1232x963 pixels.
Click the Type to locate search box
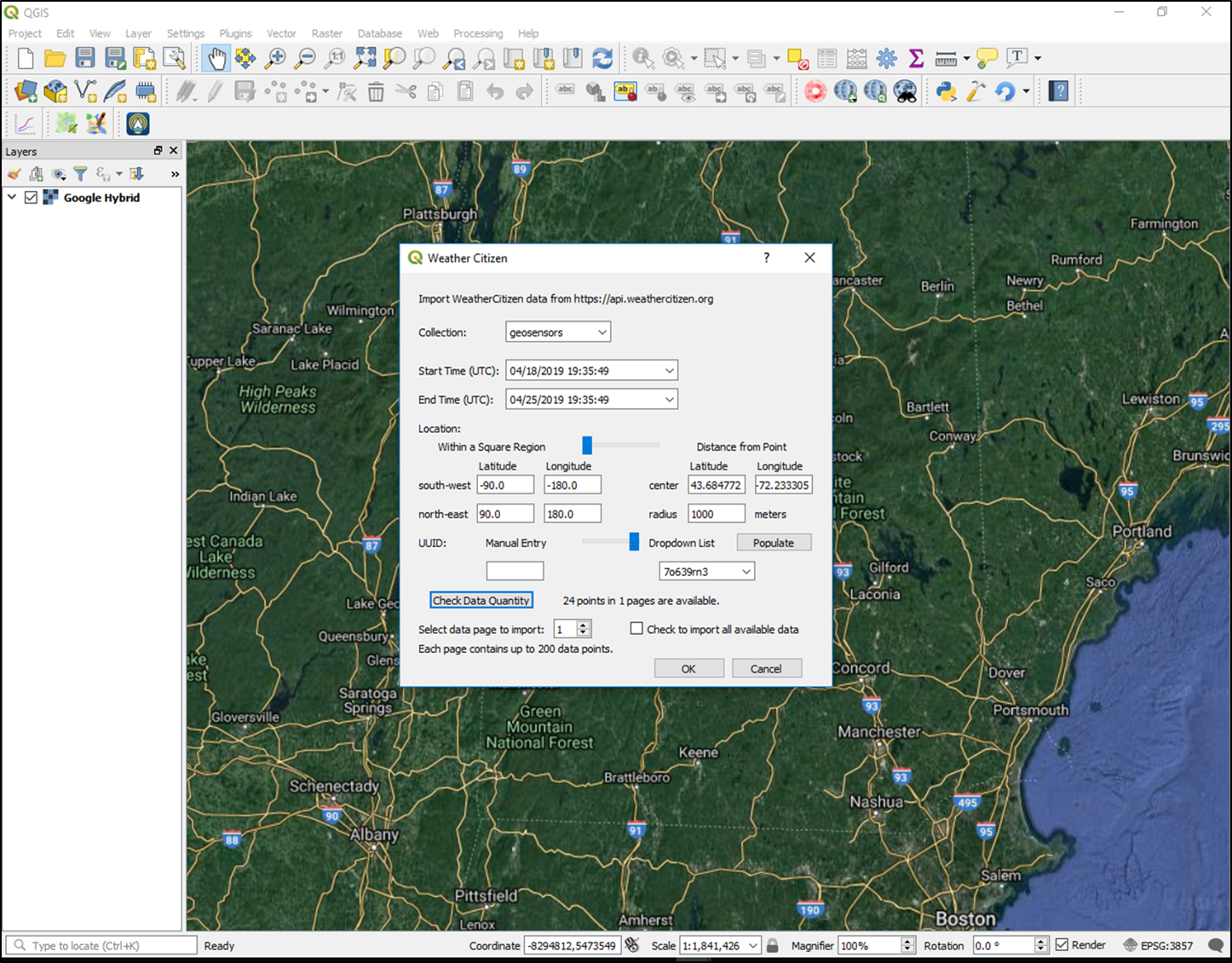pos(101,945)
